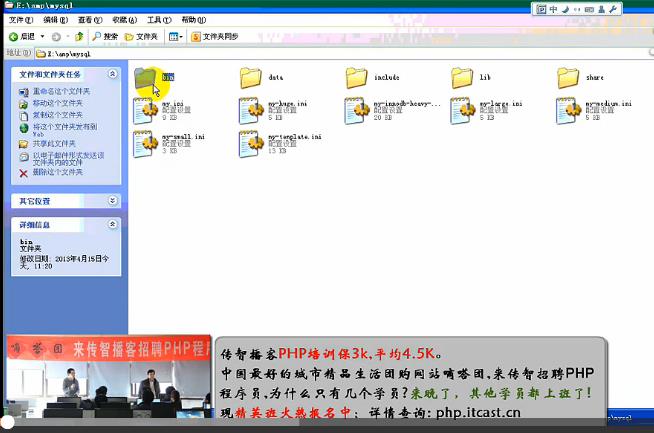Image resolution: width=654 pixels, height=433 pixels.
Task: Click the Delete this folder link
Action: tap(57, 172)
